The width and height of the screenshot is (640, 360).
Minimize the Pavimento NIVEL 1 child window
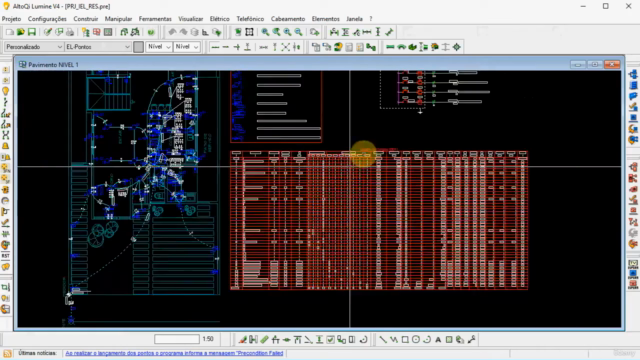pos(578,64)
